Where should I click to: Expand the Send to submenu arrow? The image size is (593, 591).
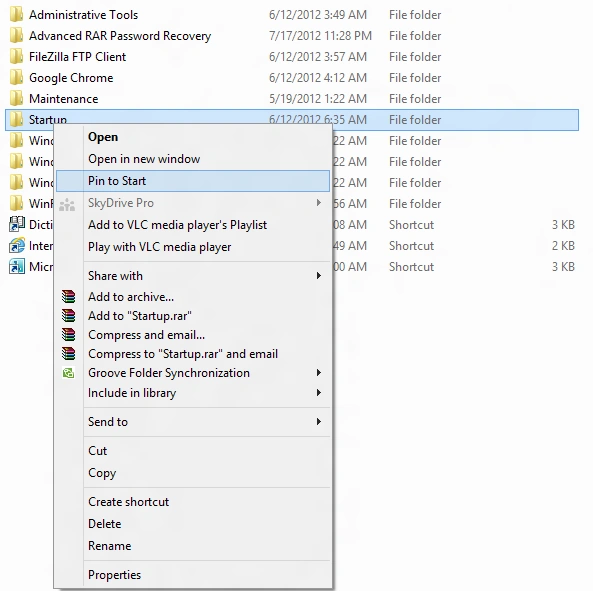319,422
